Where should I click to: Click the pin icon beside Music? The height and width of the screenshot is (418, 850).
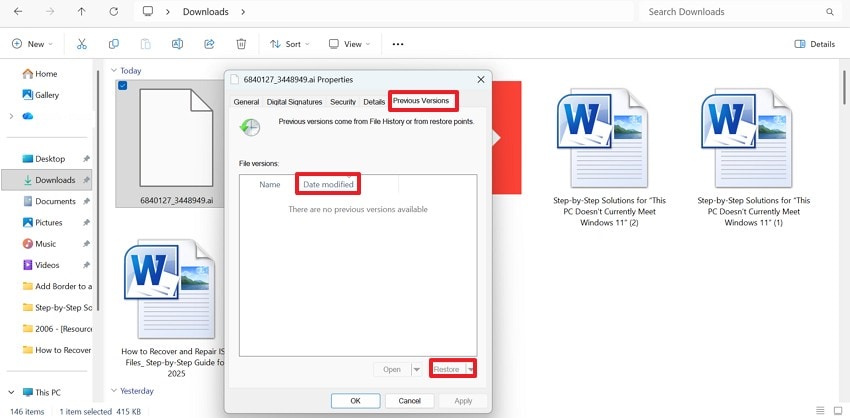[x=86, y=244]
